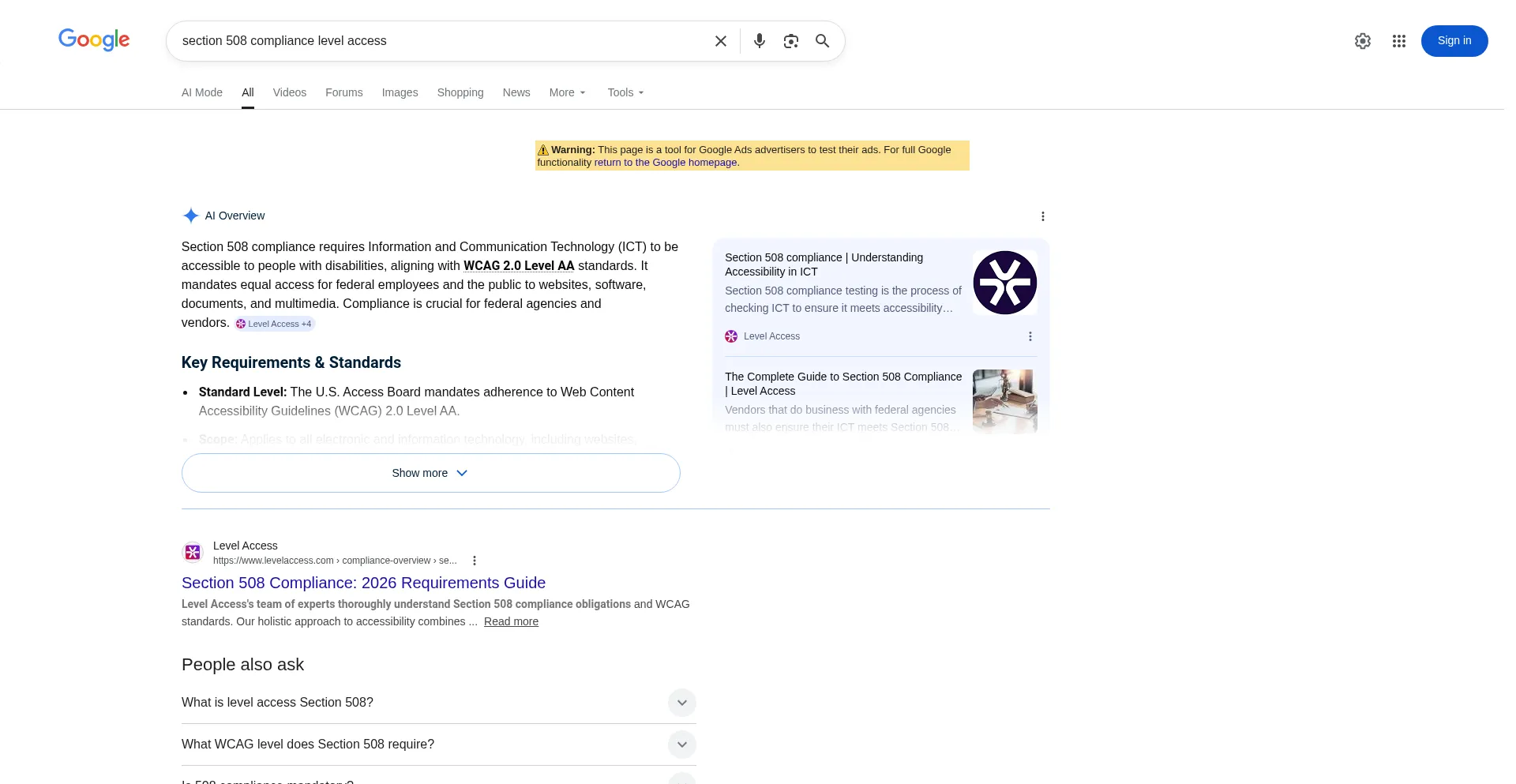This screenshot has width=1516, height=784.
Task: Click the small Level Access source favicon in card
Action: tap(731, 336)
